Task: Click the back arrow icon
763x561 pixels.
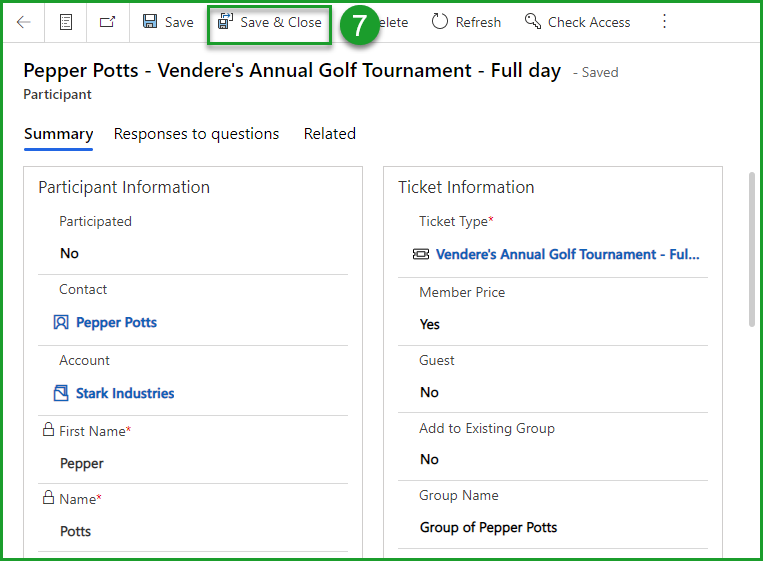Action: tap(24, 22)
